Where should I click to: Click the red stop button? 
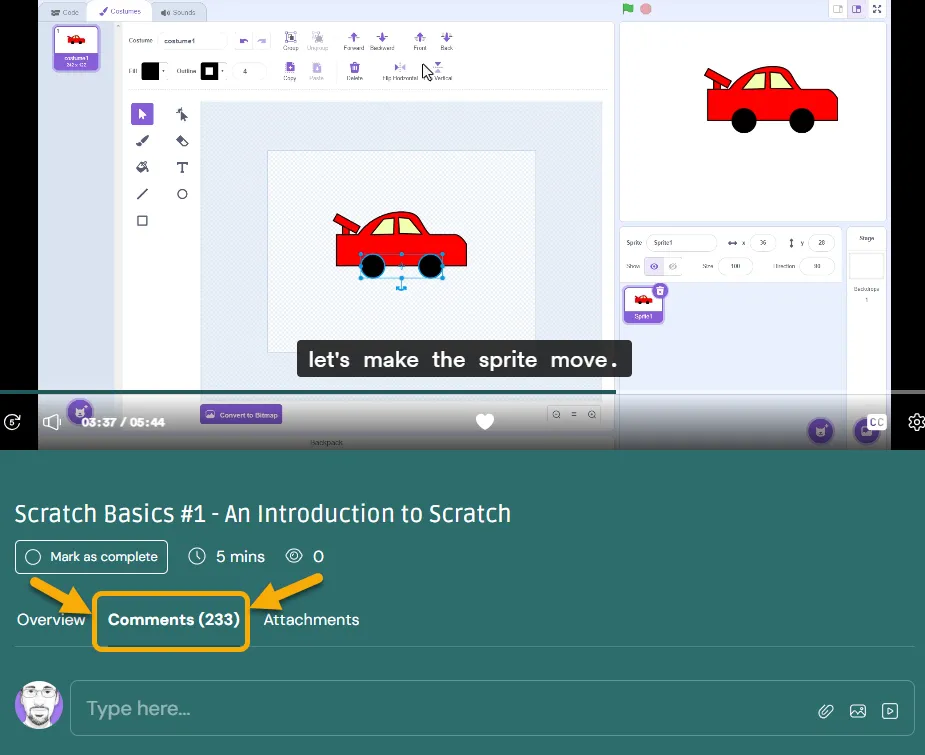646,9
